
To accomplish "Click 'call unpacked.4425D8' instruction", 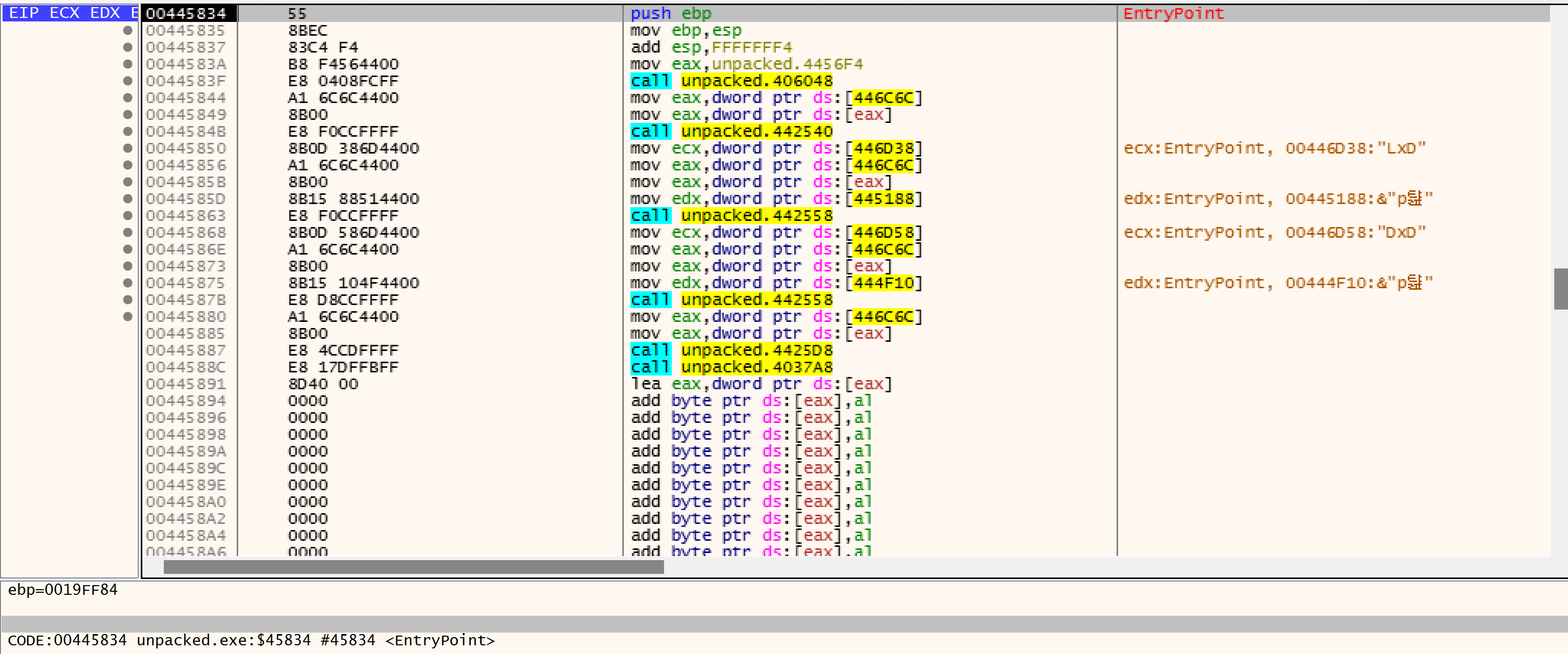I will click(x=731, y=350).
